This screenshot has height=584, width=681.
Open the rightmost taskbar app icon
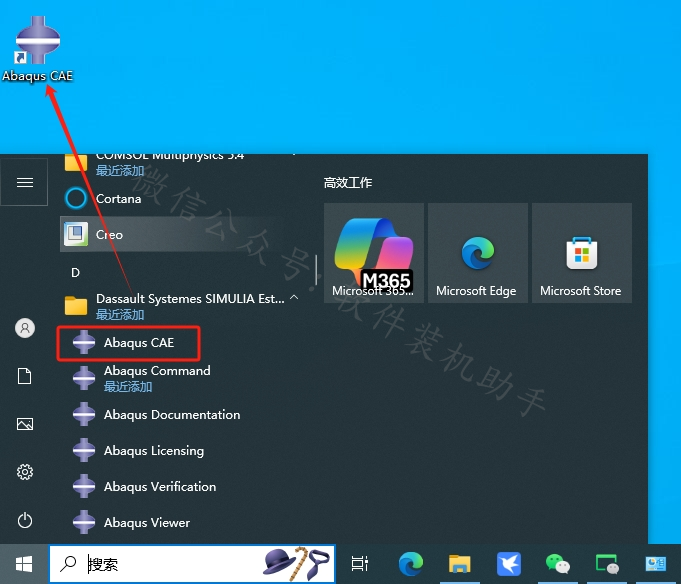click(655, 564)
